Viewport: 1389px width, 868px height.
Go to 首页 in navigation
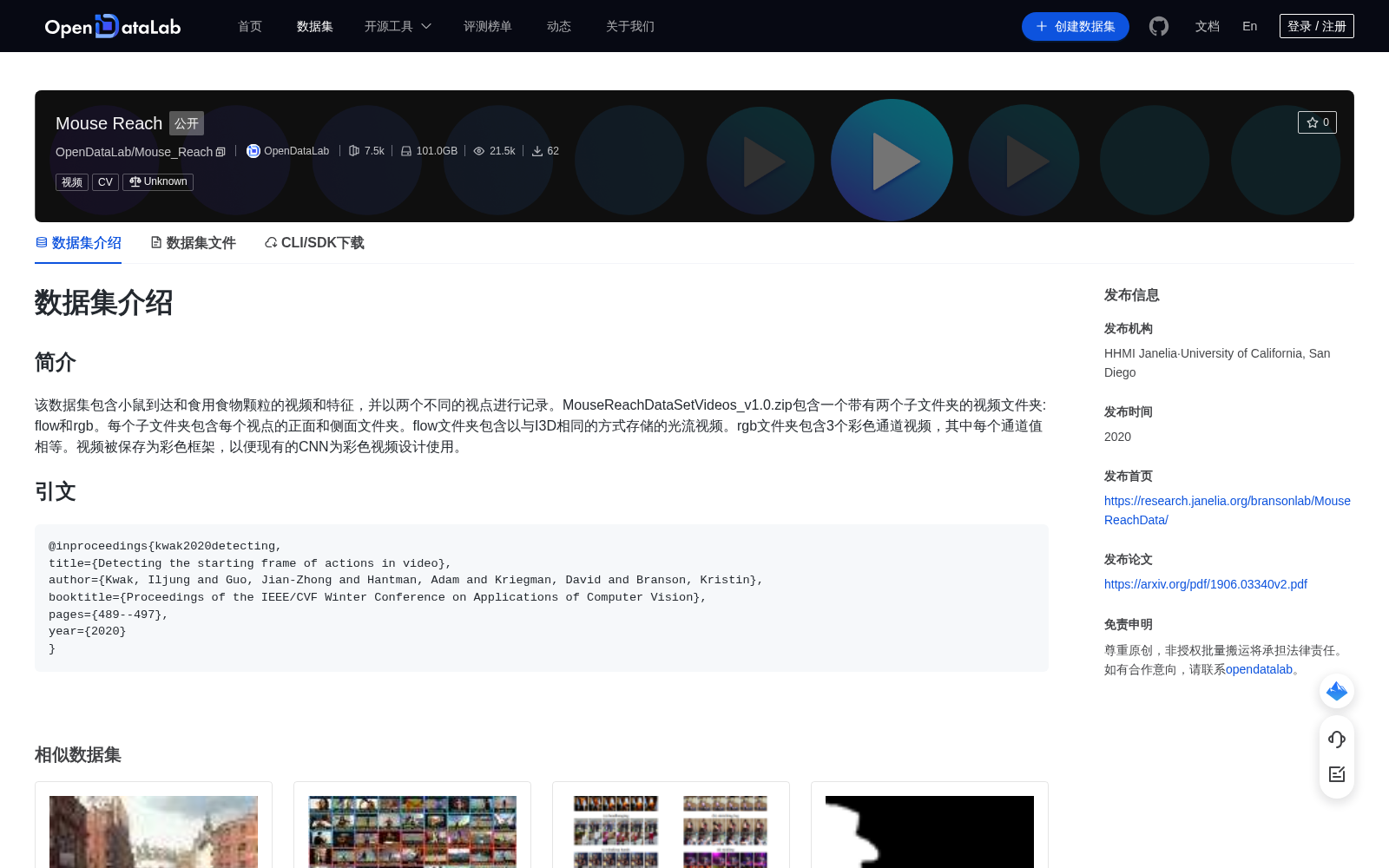(250, 26)
